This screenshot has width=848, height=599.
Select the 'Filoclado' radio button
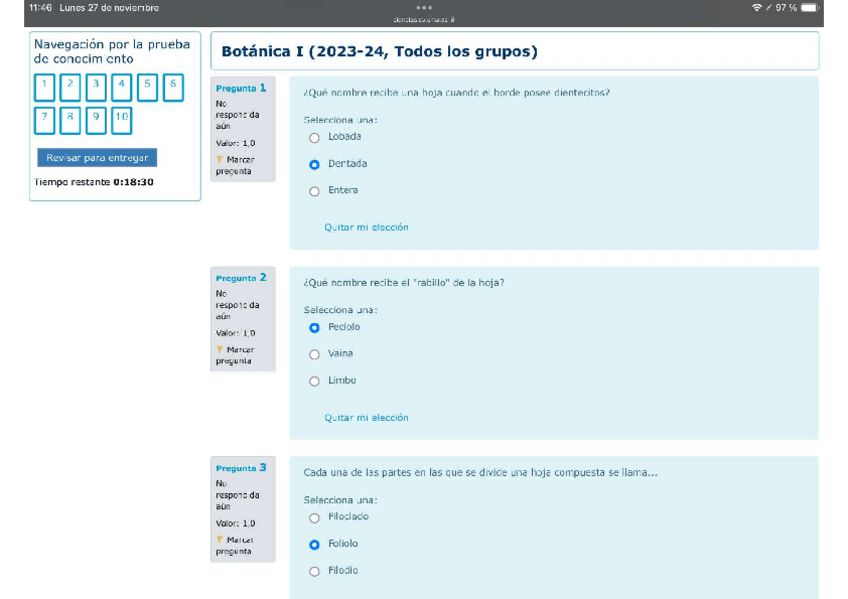pos(314,518)
